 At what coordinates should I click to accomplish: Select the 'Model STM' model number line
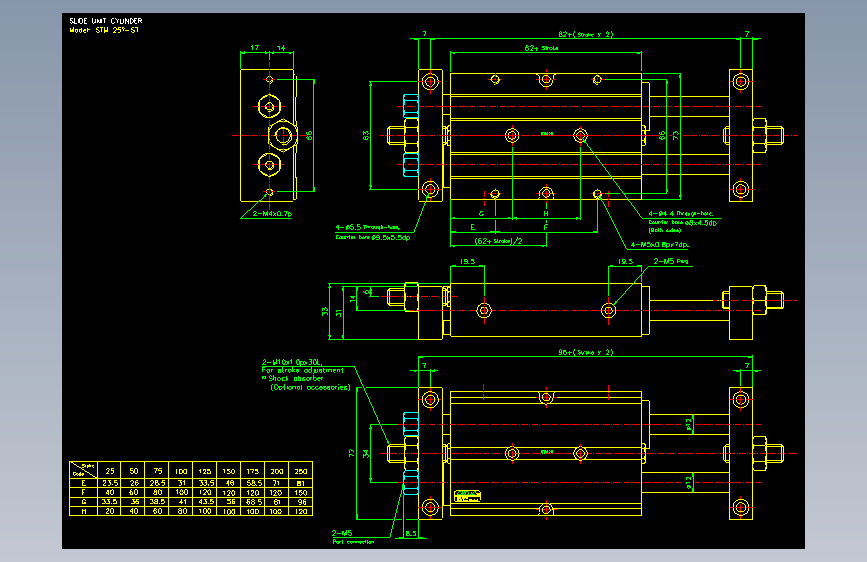pos(104,30)
